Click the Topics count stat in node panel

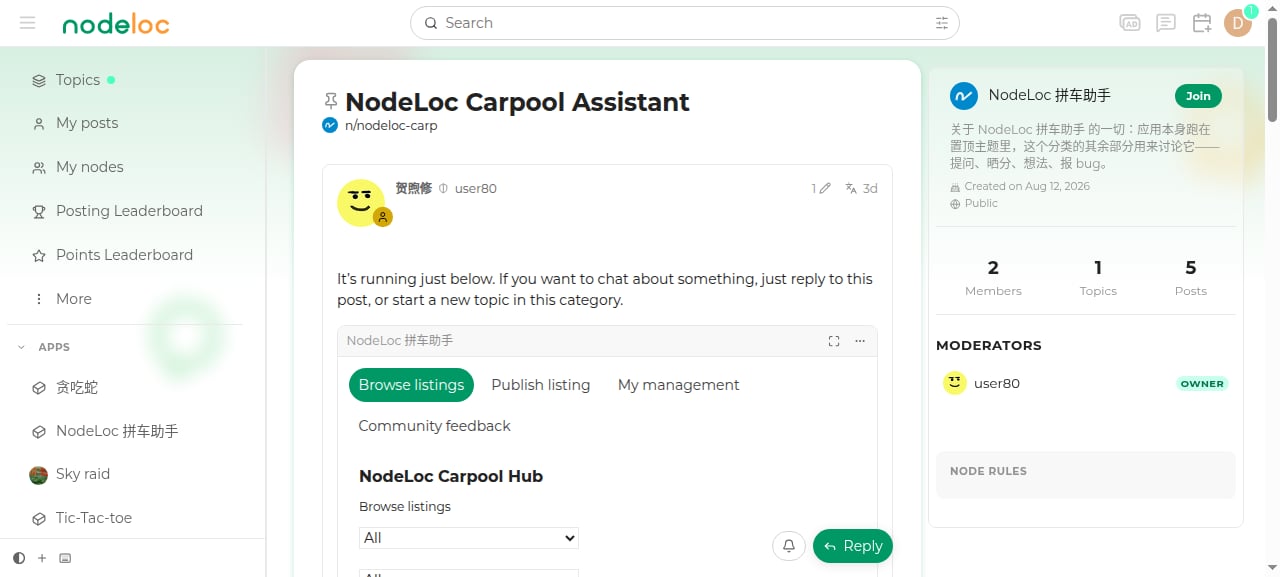[1098, 278]
